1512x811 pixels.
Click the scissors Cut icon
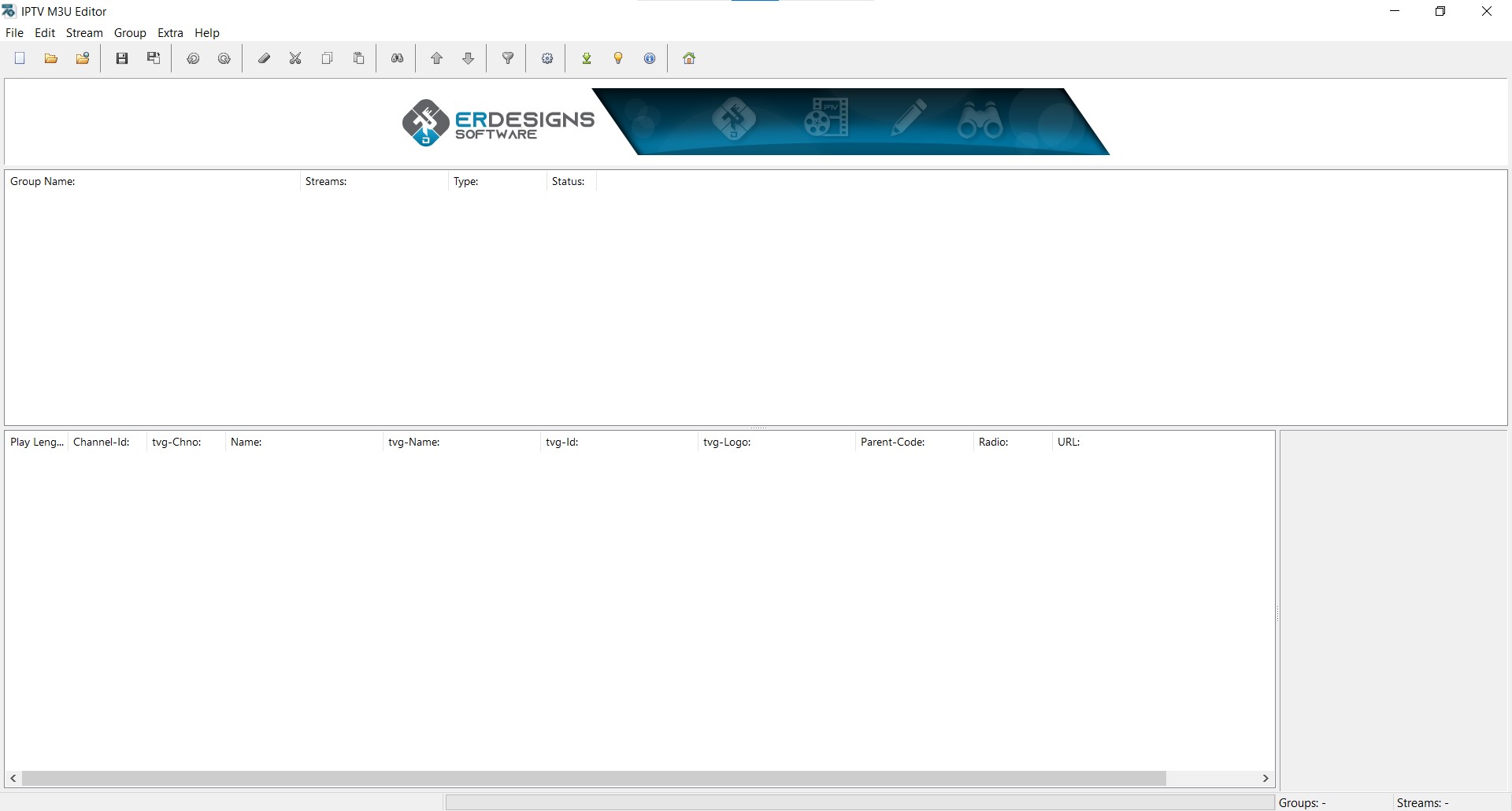pyautogui.click(x=295, y=58)
